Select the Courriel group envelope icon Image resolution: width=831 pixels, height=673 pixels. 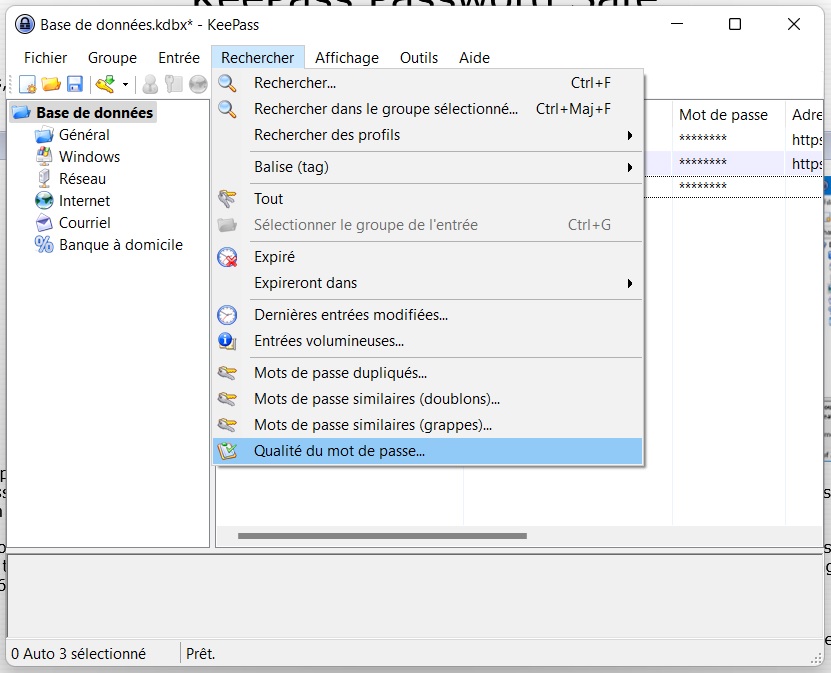[x=44, y=223]
